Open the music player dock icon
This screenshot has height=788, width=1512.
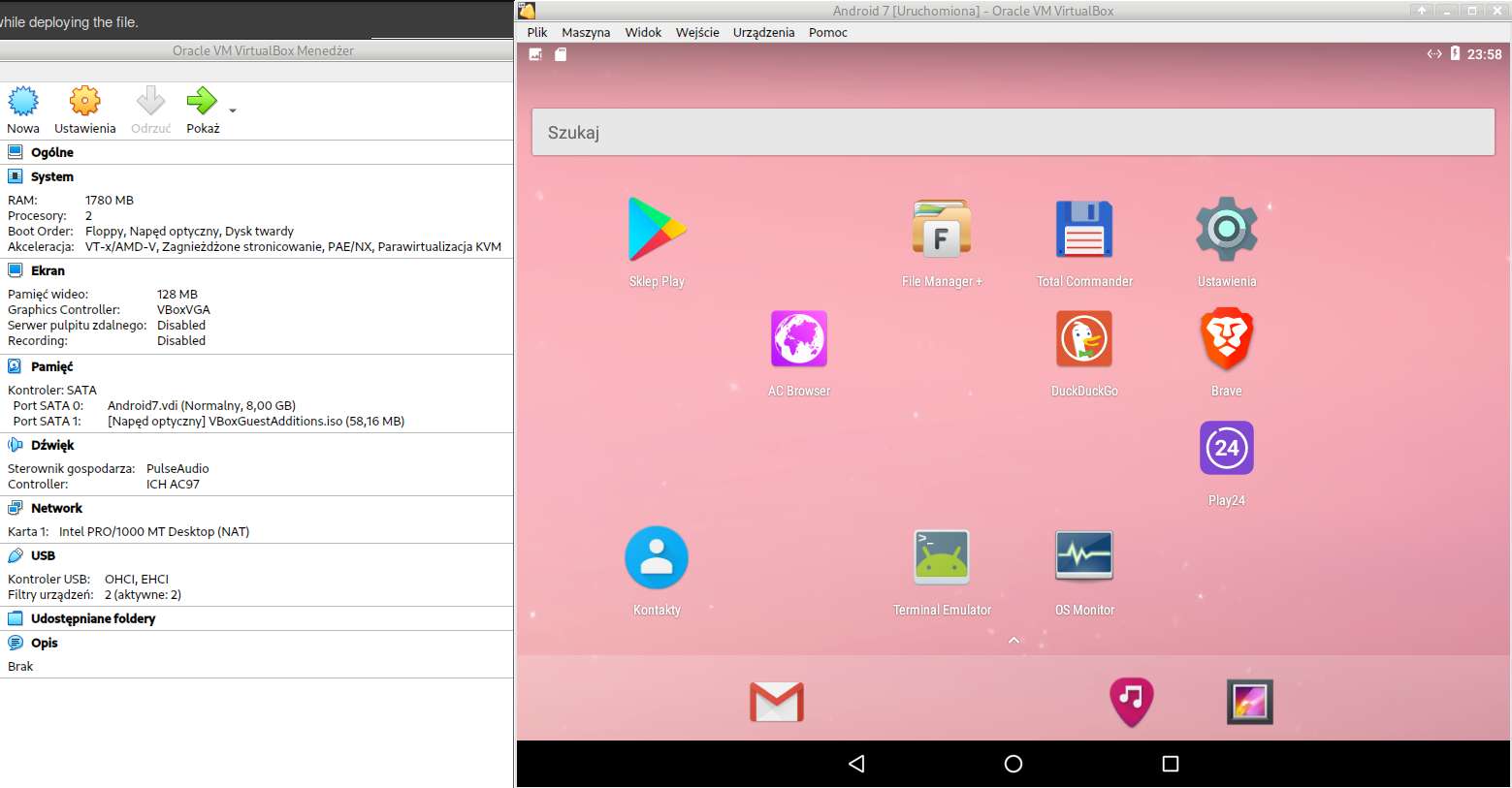[1131, 702]
